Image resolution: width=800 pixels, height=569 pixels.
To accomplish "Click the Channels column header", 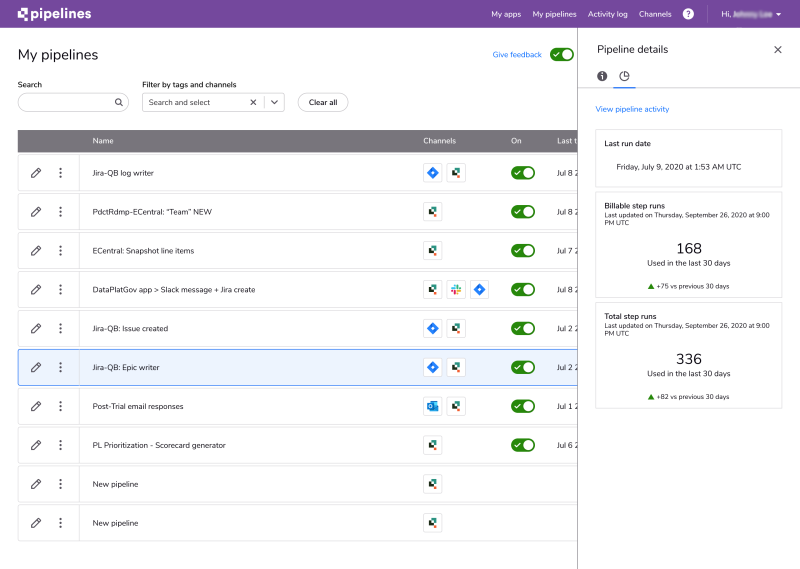I will (439, 141).
